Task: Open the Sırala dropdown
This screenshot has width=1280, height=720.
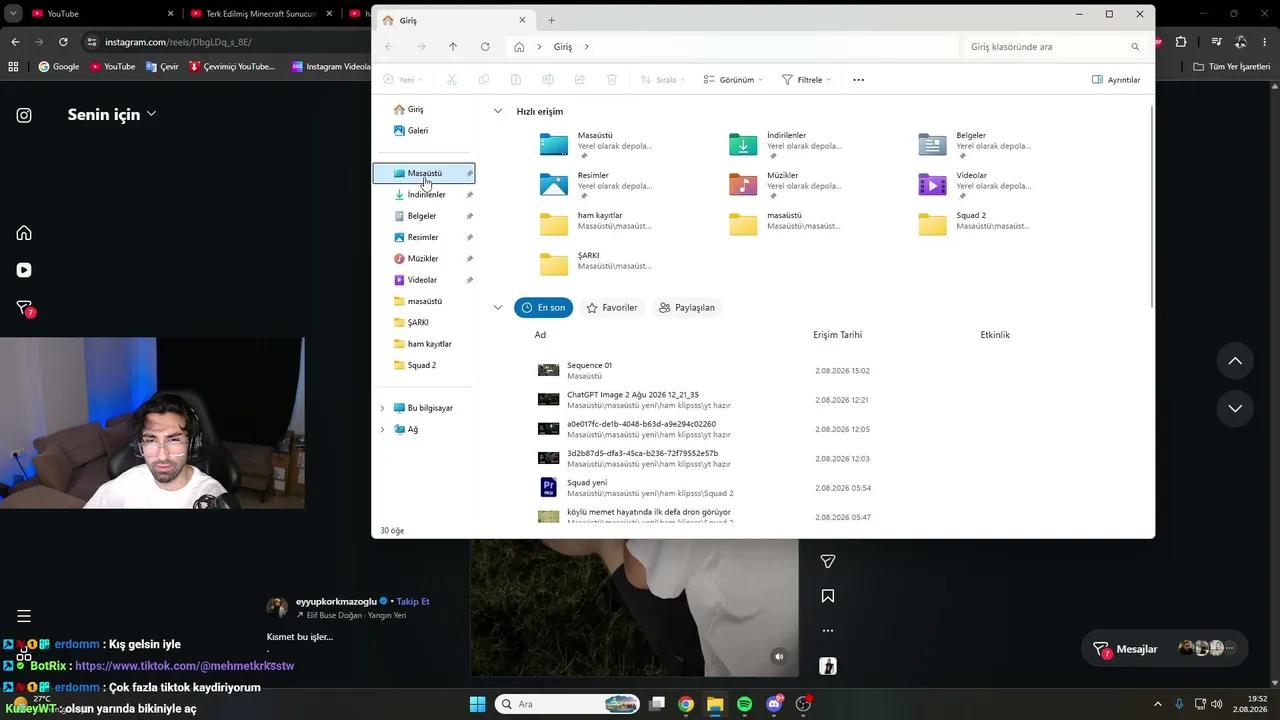Action: (x=663, y=80)
